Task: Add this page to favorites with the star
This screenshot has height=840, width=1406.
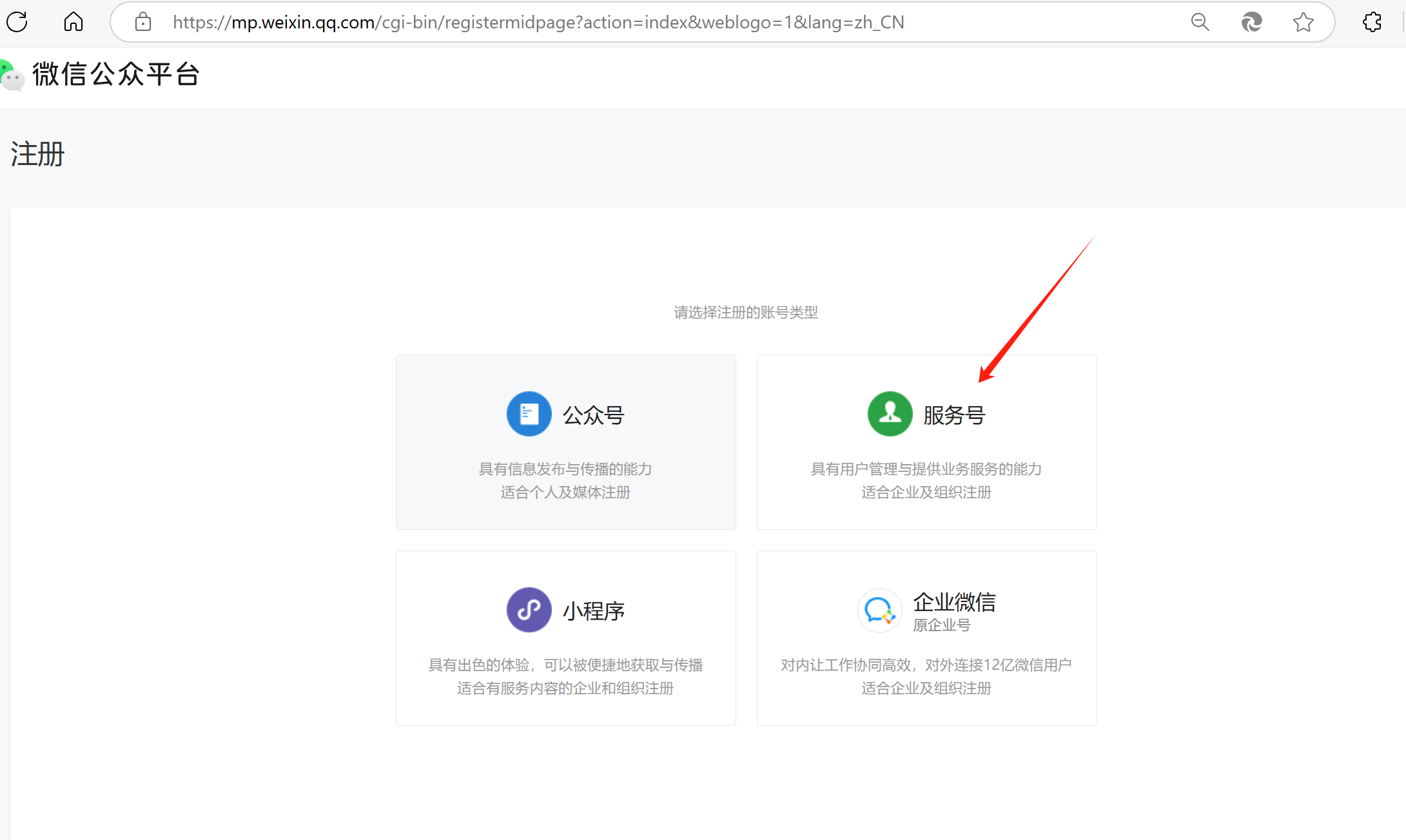Action: click(1303, 22)
